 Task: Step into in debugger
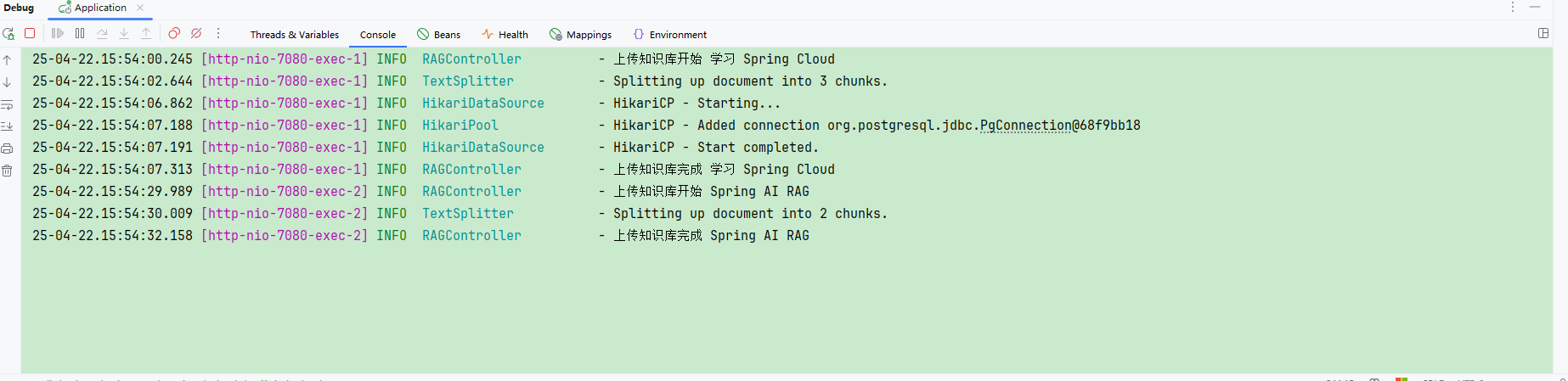click(124, 33)
